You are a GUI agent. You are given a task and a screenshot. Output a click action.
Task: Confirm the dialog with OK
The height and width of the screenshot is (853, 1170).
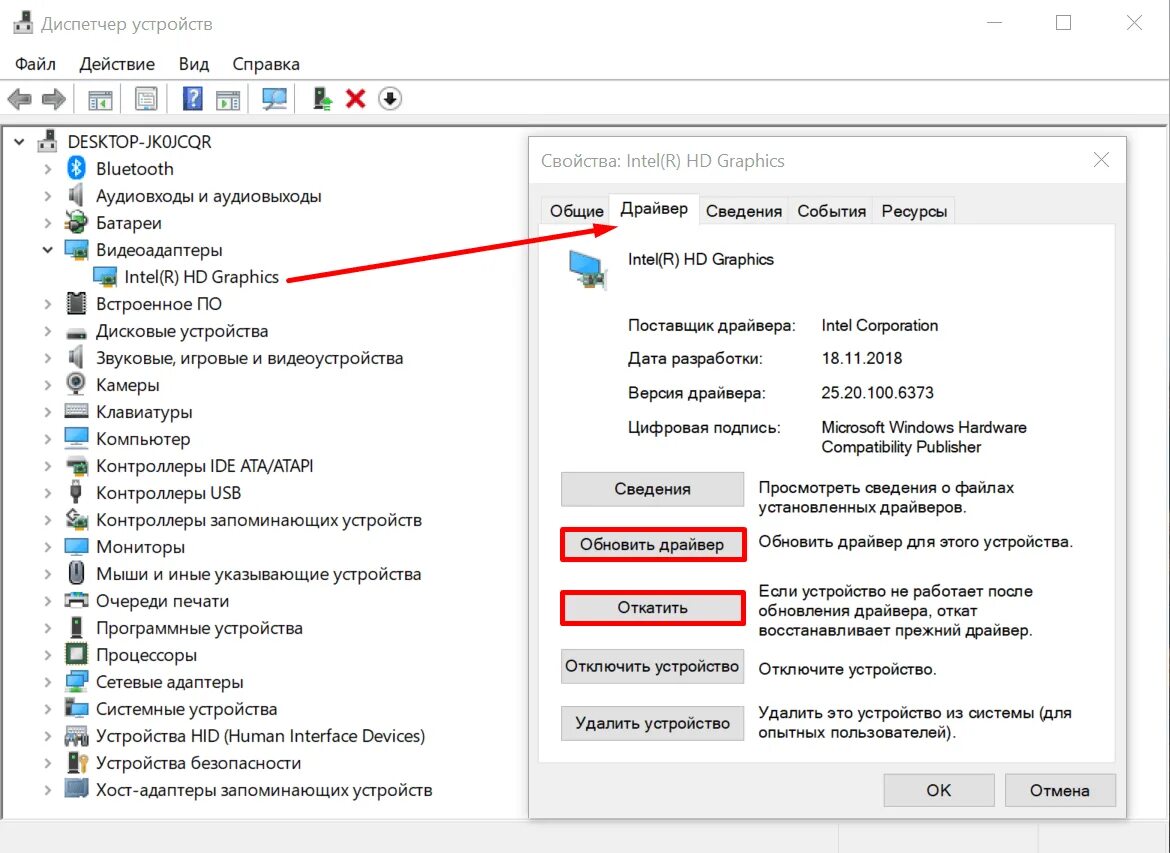pos(939,790)
